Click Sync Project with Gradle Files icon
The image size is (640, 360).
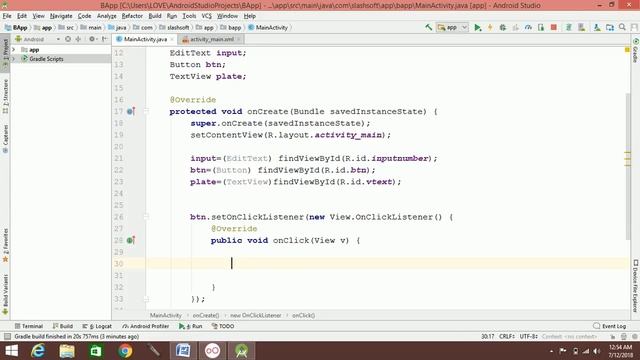(x=568, y=27)
